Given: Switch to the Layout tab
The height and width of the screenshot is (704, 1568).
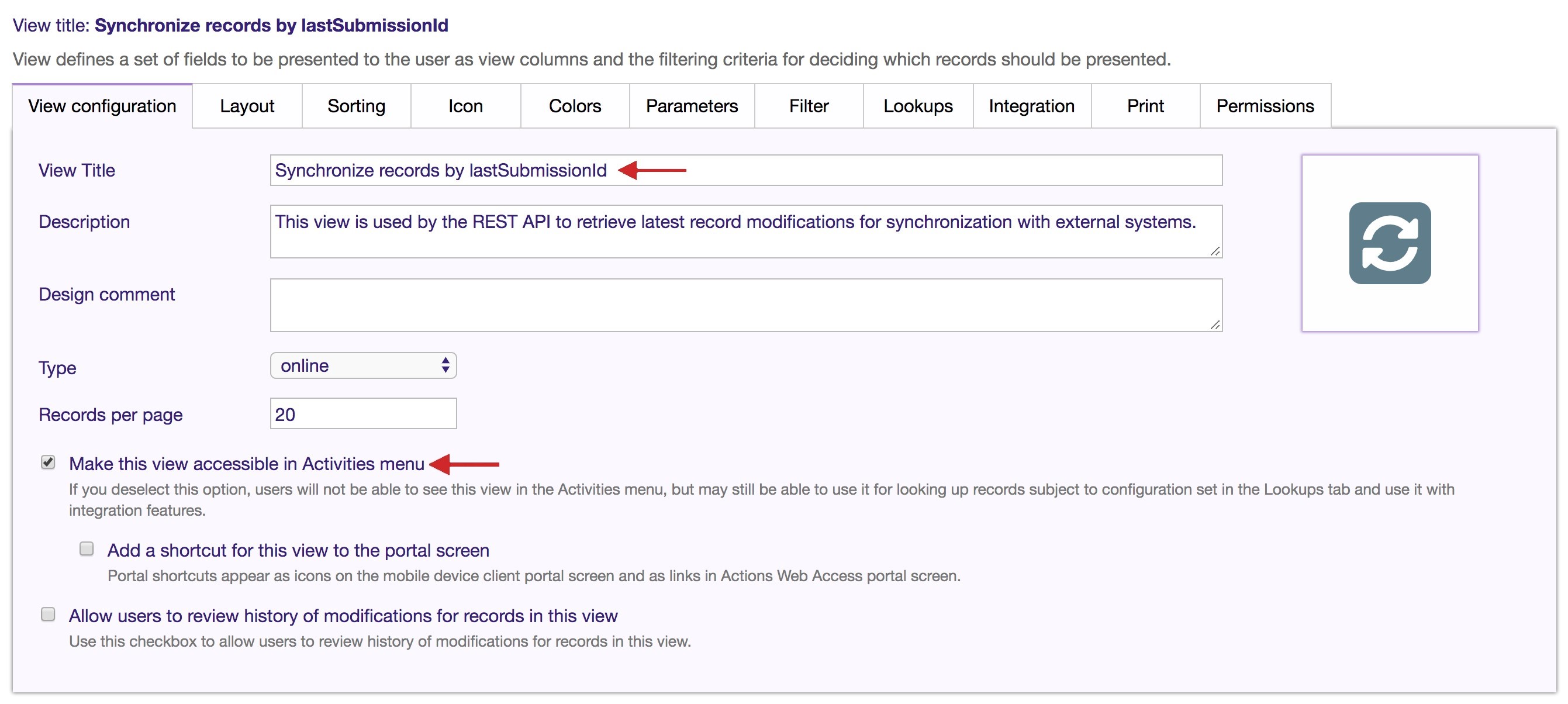Looking at the screenshot, I should pos(247,105).
